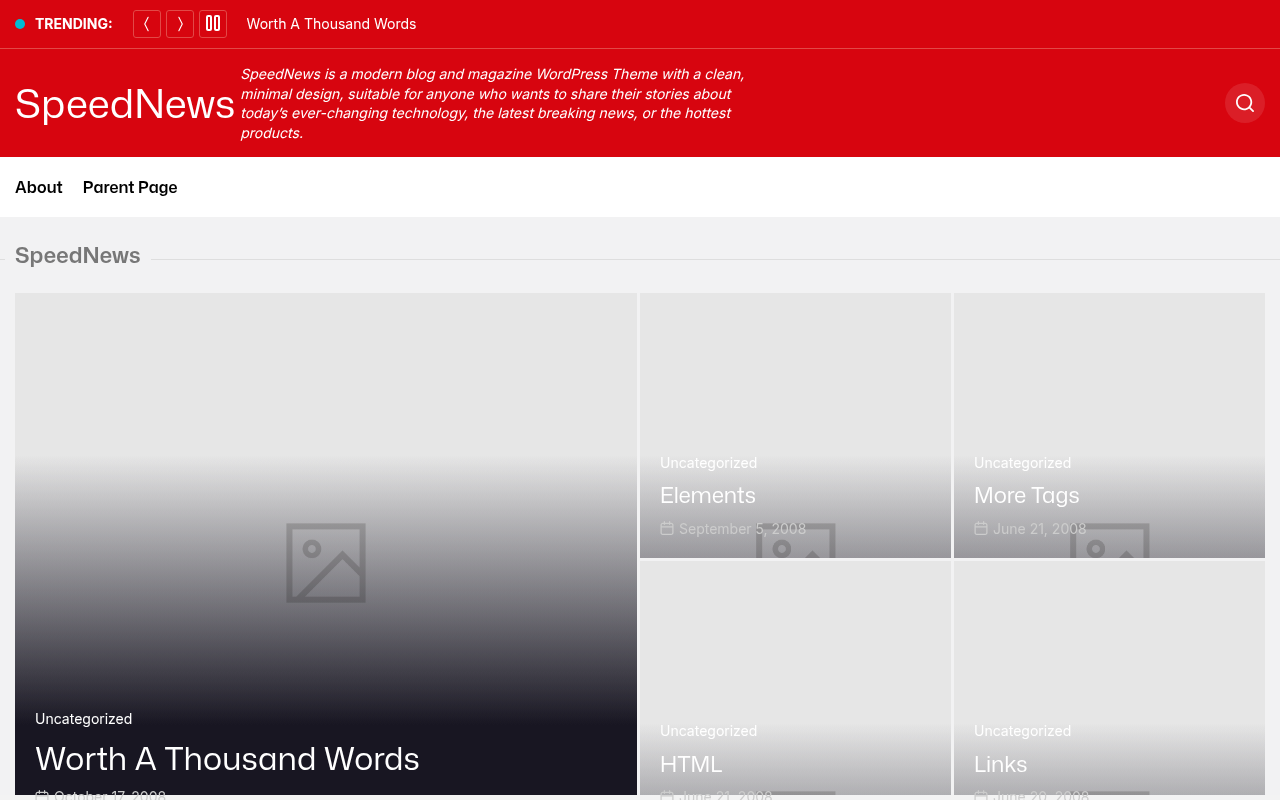This screenshot has height=800, width=1280.
Task: Open the Parent Page menu item
Action: [130, 187]
